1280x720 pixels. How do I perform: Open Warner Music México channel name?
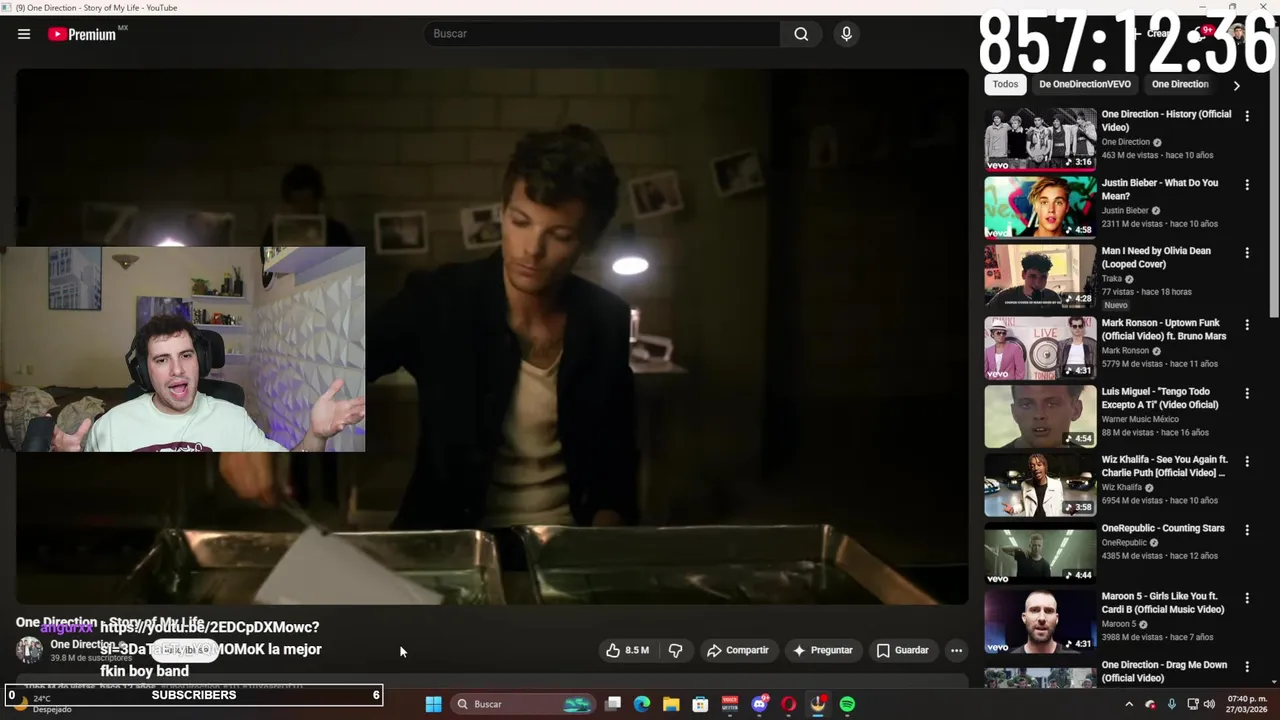click(1140, 419)
